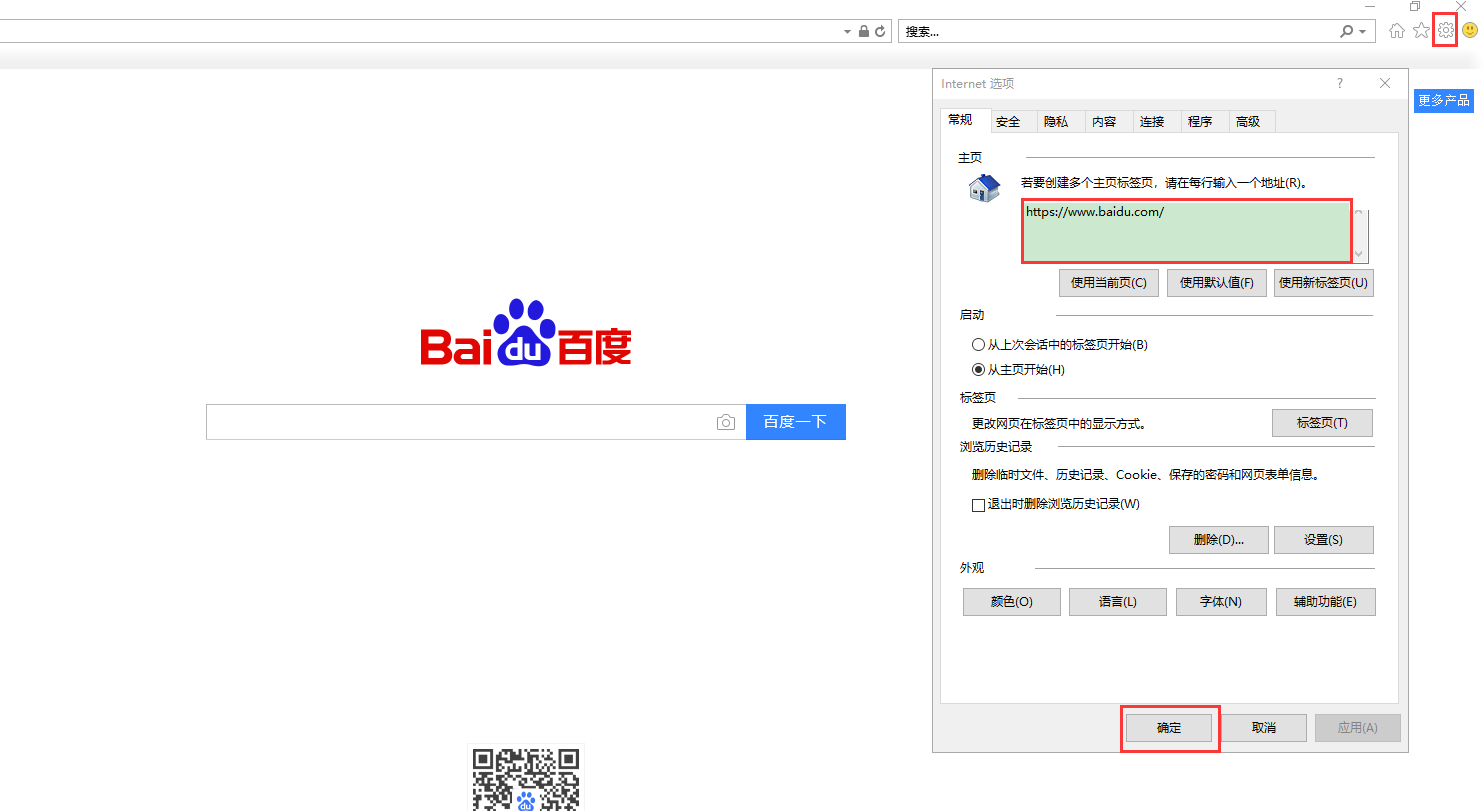Click the Baidu QR code image
1484x811 pixels.
click(526, 779)
